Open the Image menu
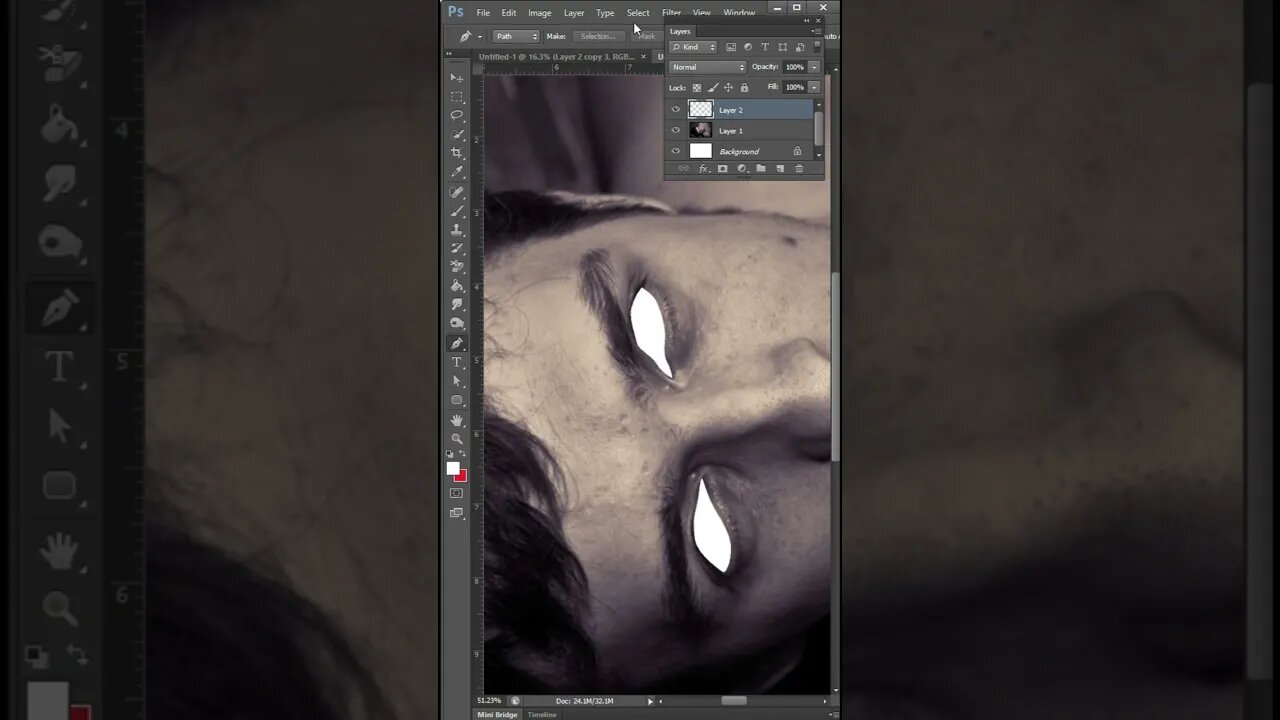The image size is (1280, 720). 540,13
